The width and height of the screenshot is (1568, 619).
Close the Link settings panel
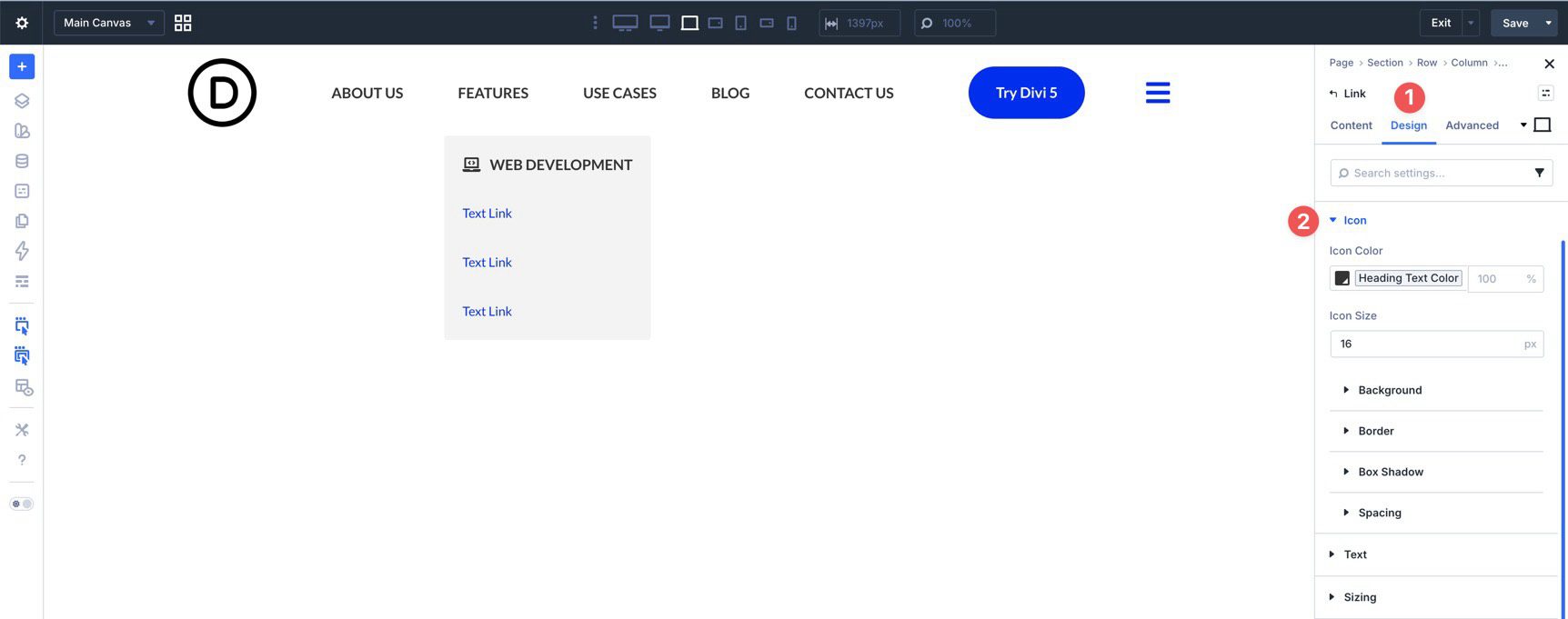(x=1549, y=64)
